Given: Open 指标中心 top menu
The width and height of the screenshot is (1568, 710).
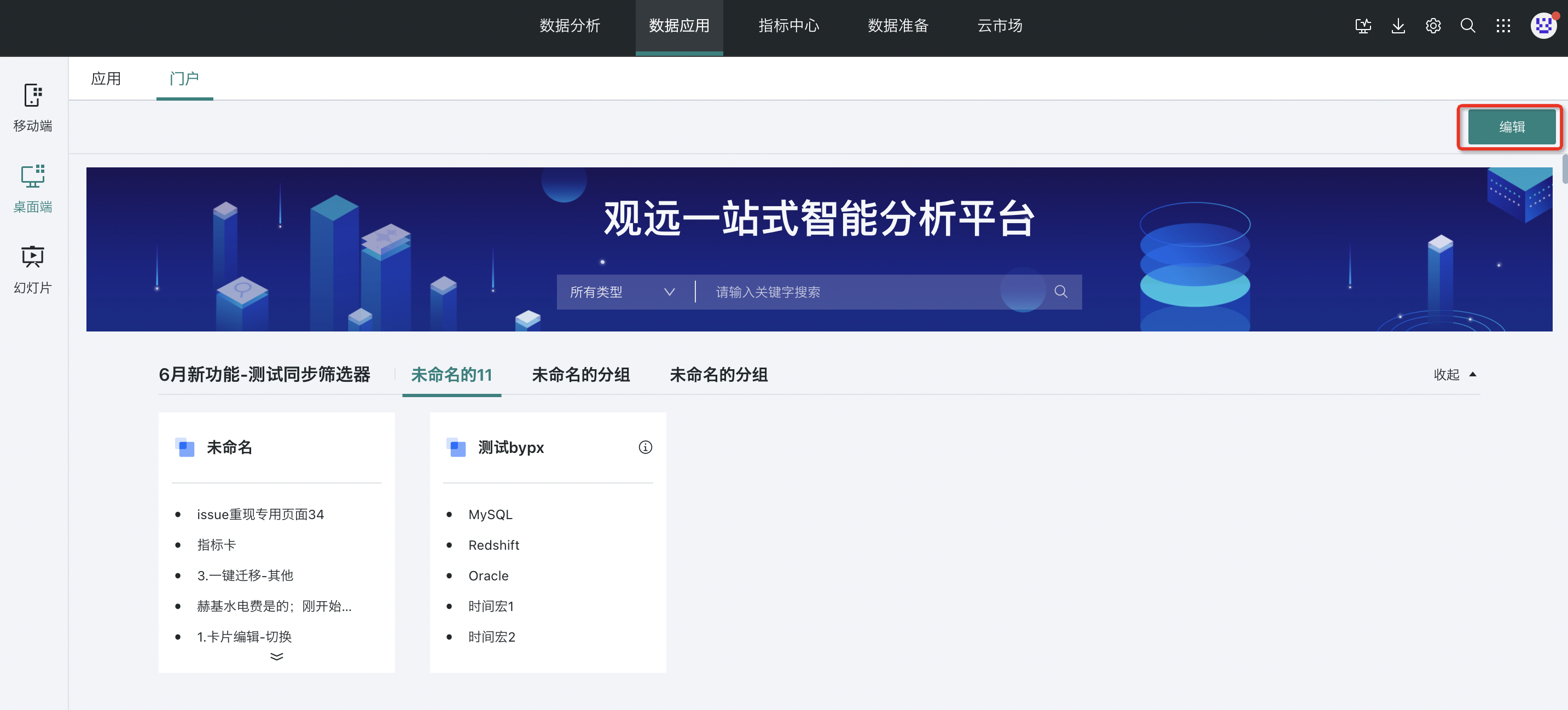Looking at the screenshot, I should click(789, 26).
